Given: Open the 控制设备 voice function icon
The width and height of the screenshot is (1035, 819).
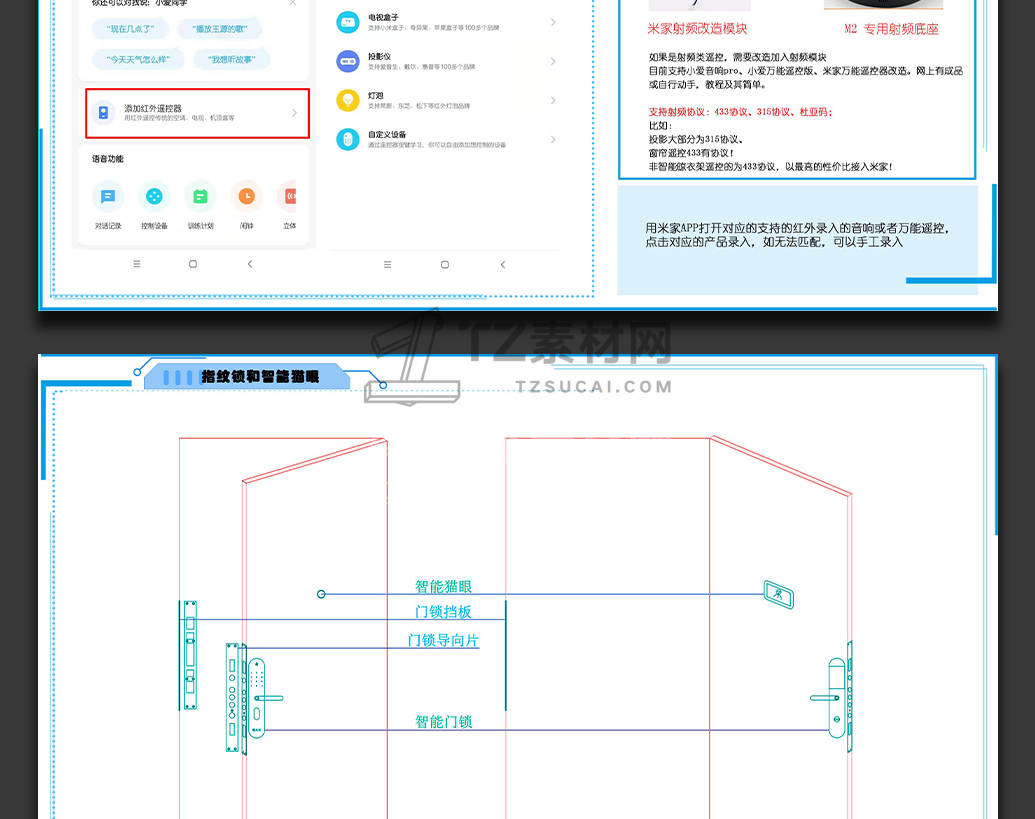Looking at the screenshot, I should point(154,197).
